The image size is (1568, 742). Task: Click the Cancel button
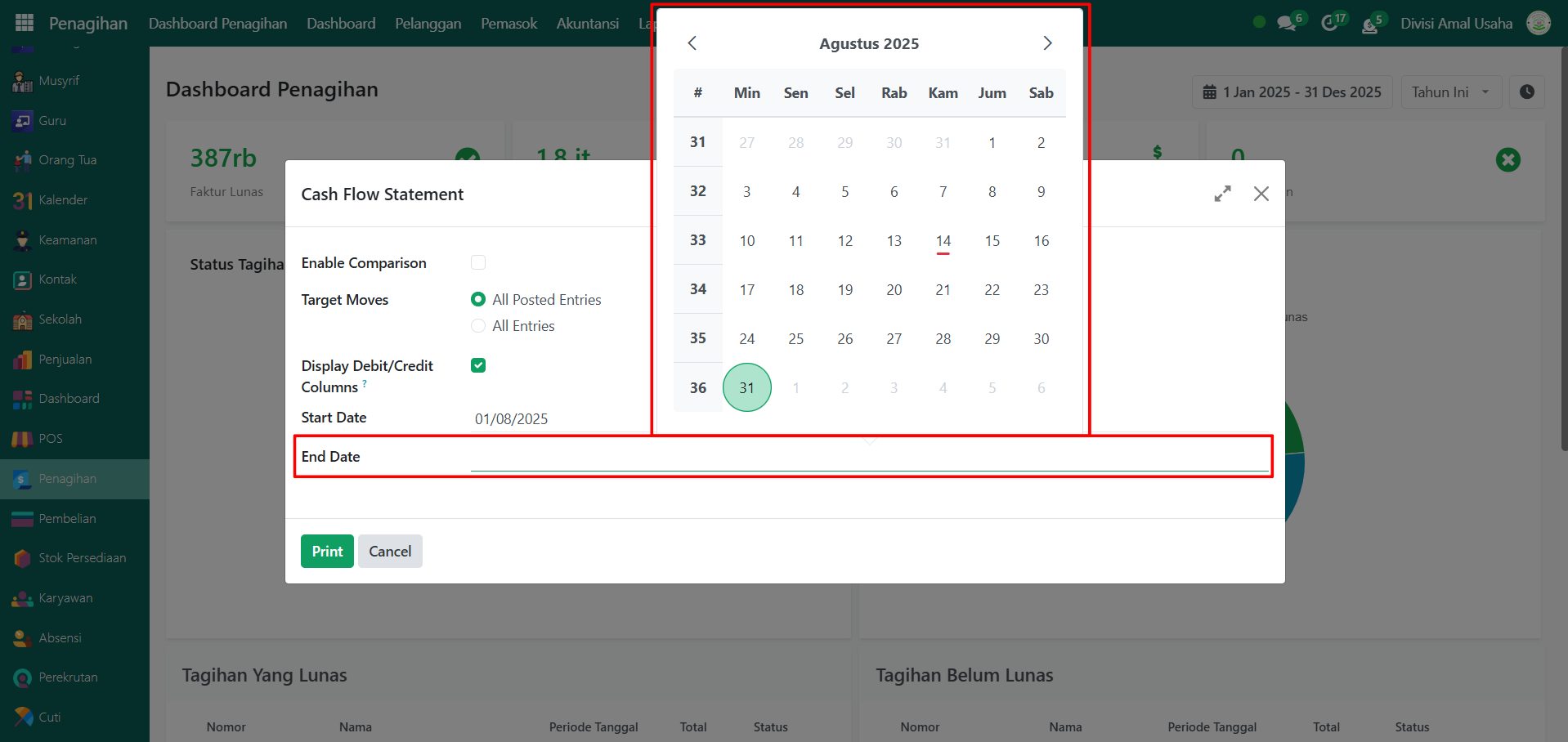tap(390, 552)
